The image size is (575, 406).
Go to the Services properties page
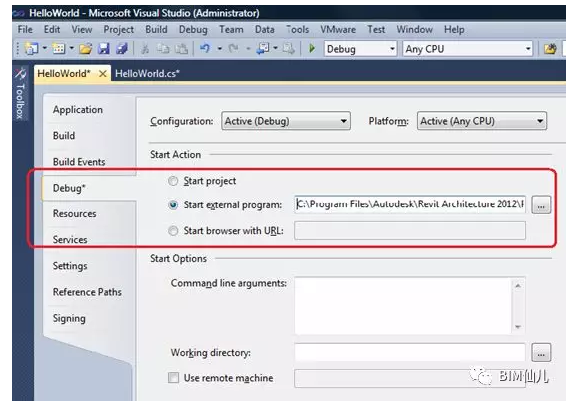(x=70, y=239)
